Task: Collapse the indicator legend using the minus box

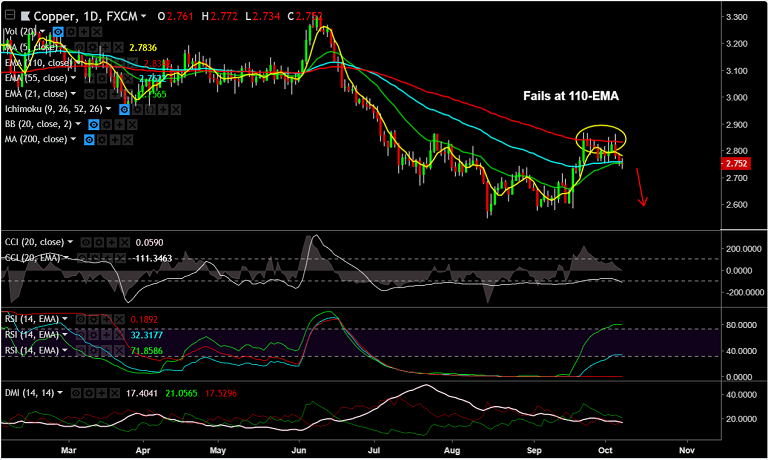Action: click(11, 17)
